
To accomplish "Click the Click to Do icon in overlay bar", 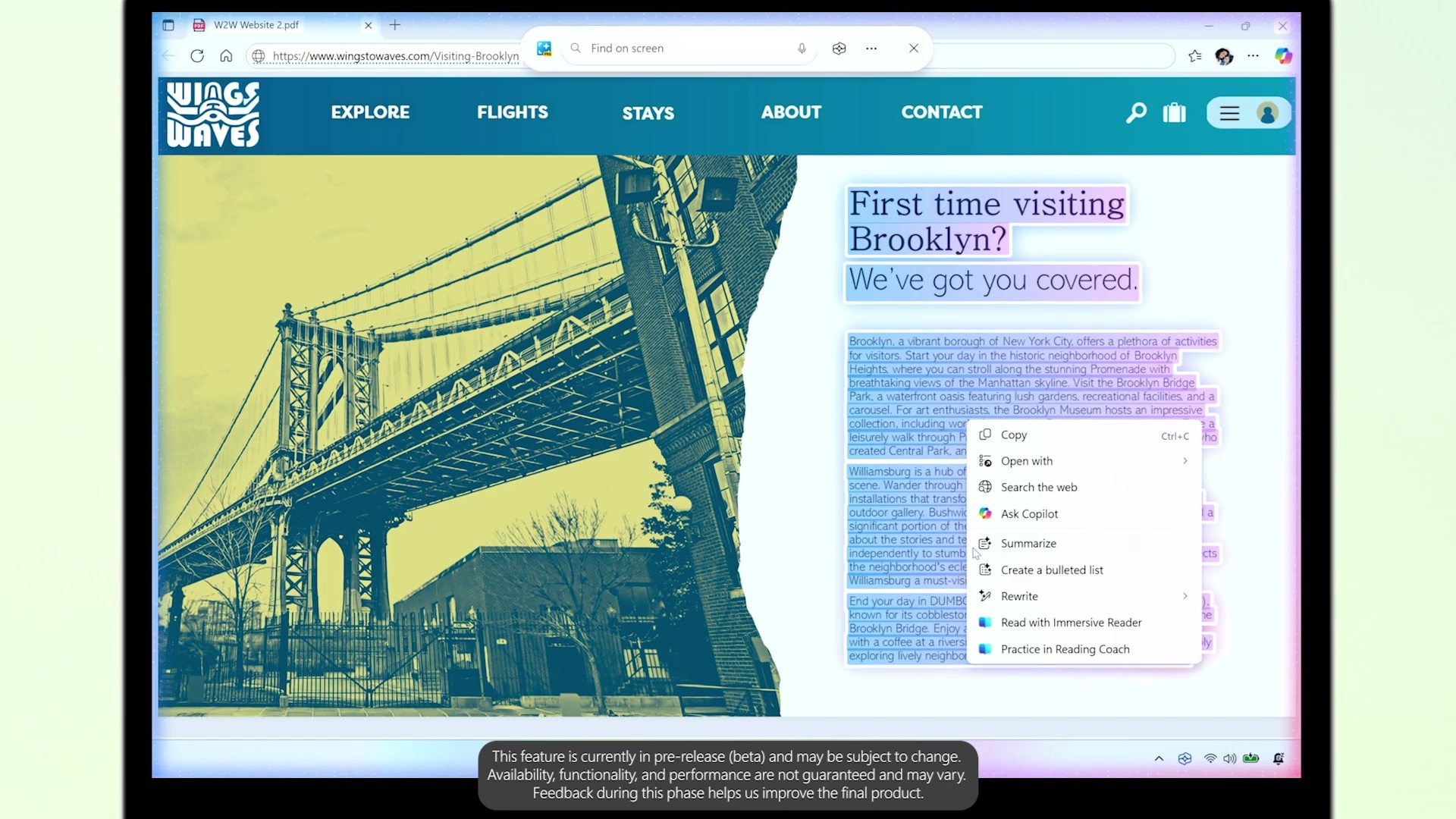I will coord(544,49).
